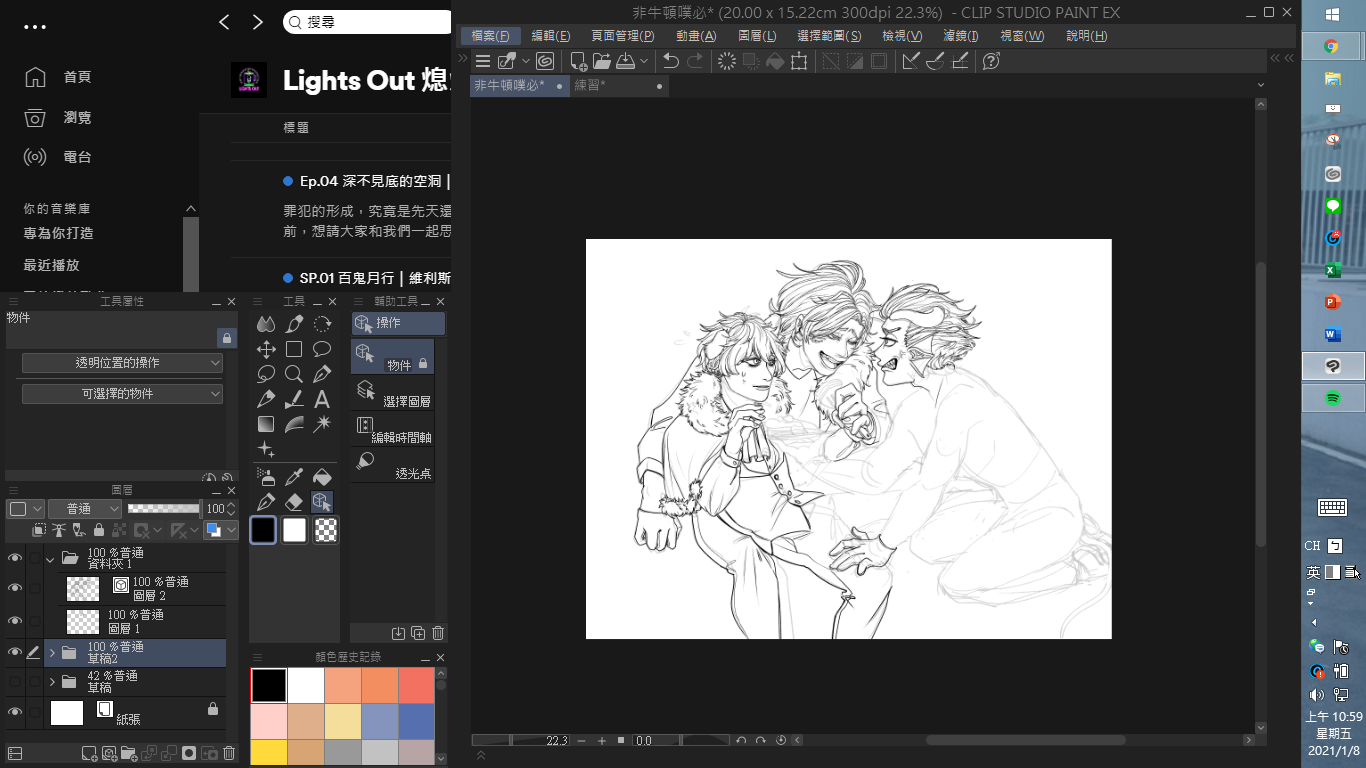The width and height of the screenshot is (1366, 768).
Task: Expand 42% 草稿 folder
Action: pyautogui.click(x=52, y=682)
